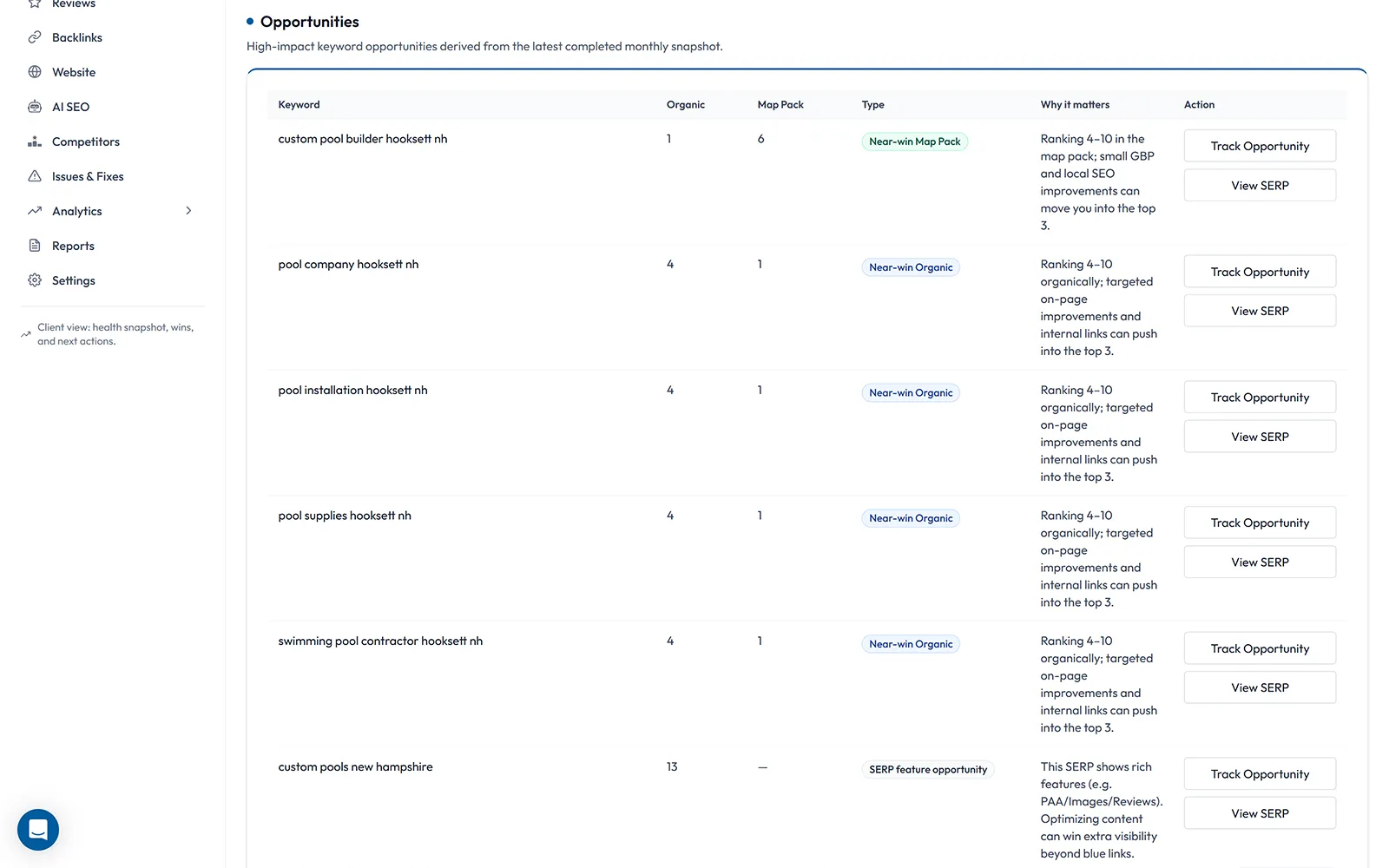Viewport: 1389px width, 868px height.
Task: Click the Reviews star icon
Action: (x=35, y=3)
